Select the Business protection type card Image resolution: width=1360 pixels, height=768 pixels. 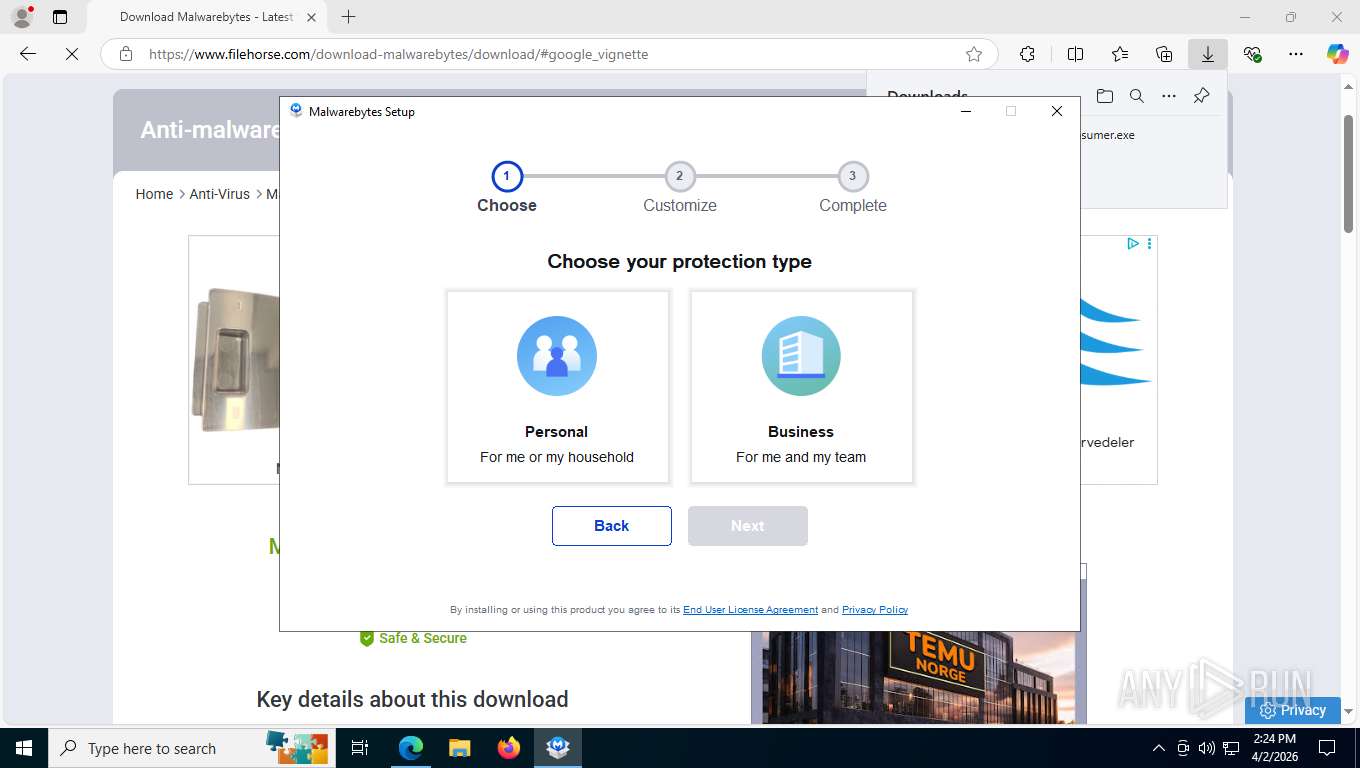pyautogui.click(x=801, y=387)
